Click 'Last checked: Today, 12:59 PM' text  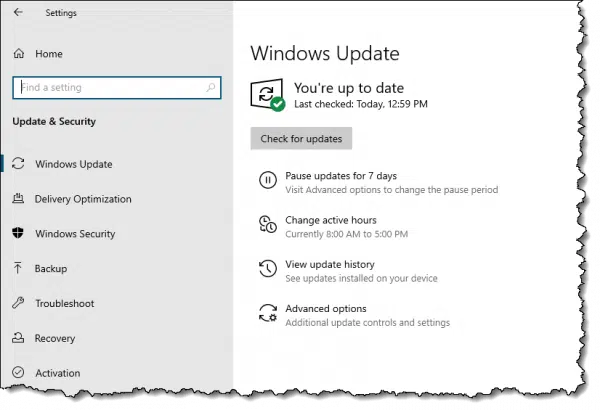tap(361, 104)
